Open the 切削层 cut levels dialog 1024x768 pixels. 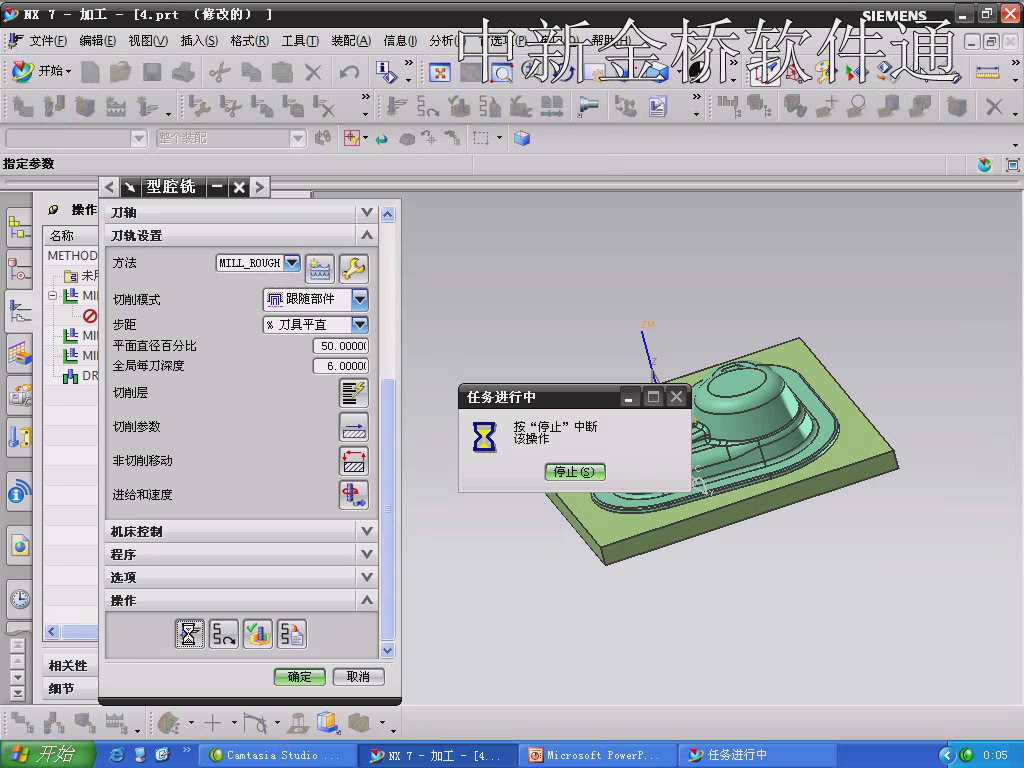(x=354, y=393)
